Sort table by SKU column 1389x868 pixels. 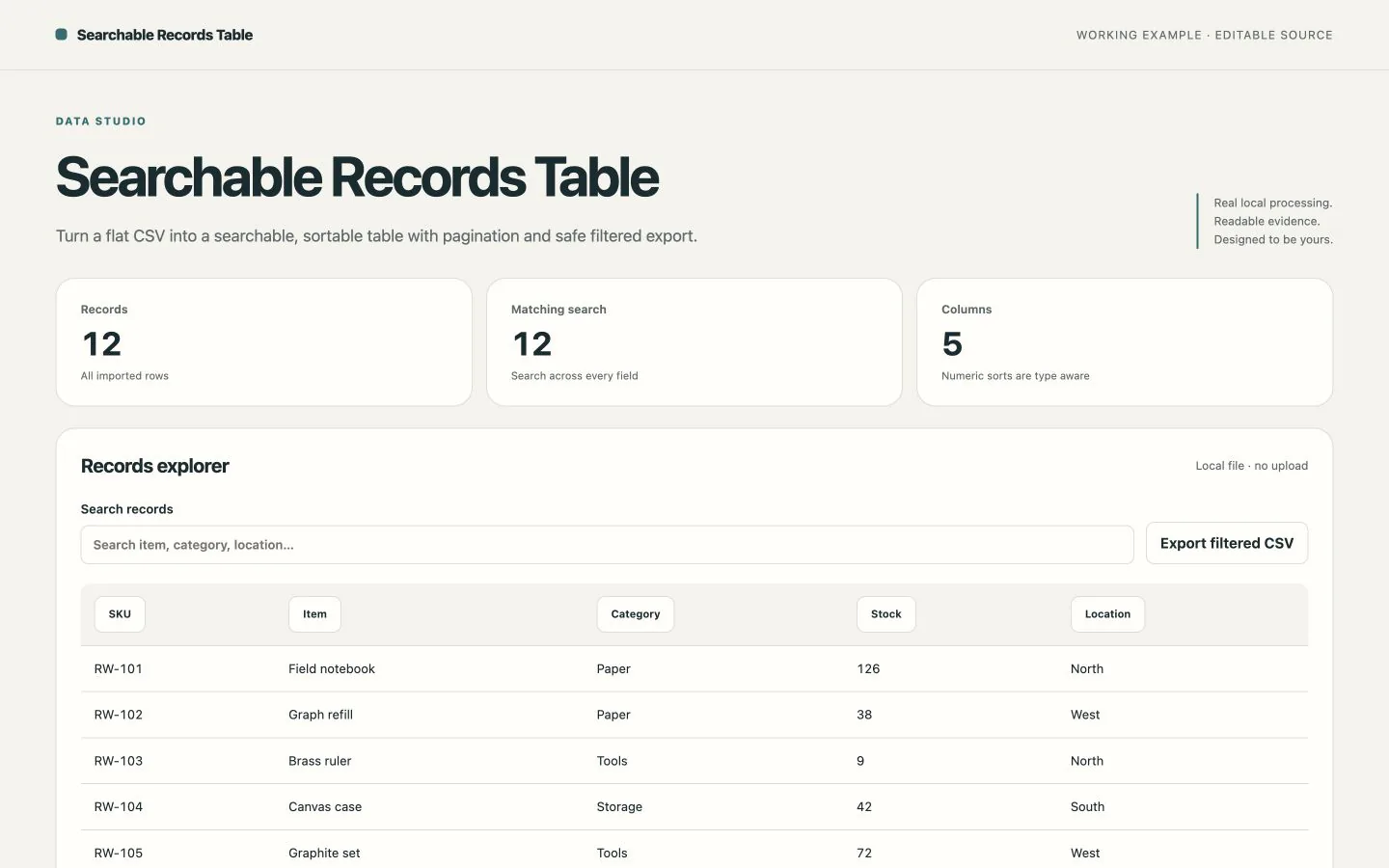click(x=120, y=614)
